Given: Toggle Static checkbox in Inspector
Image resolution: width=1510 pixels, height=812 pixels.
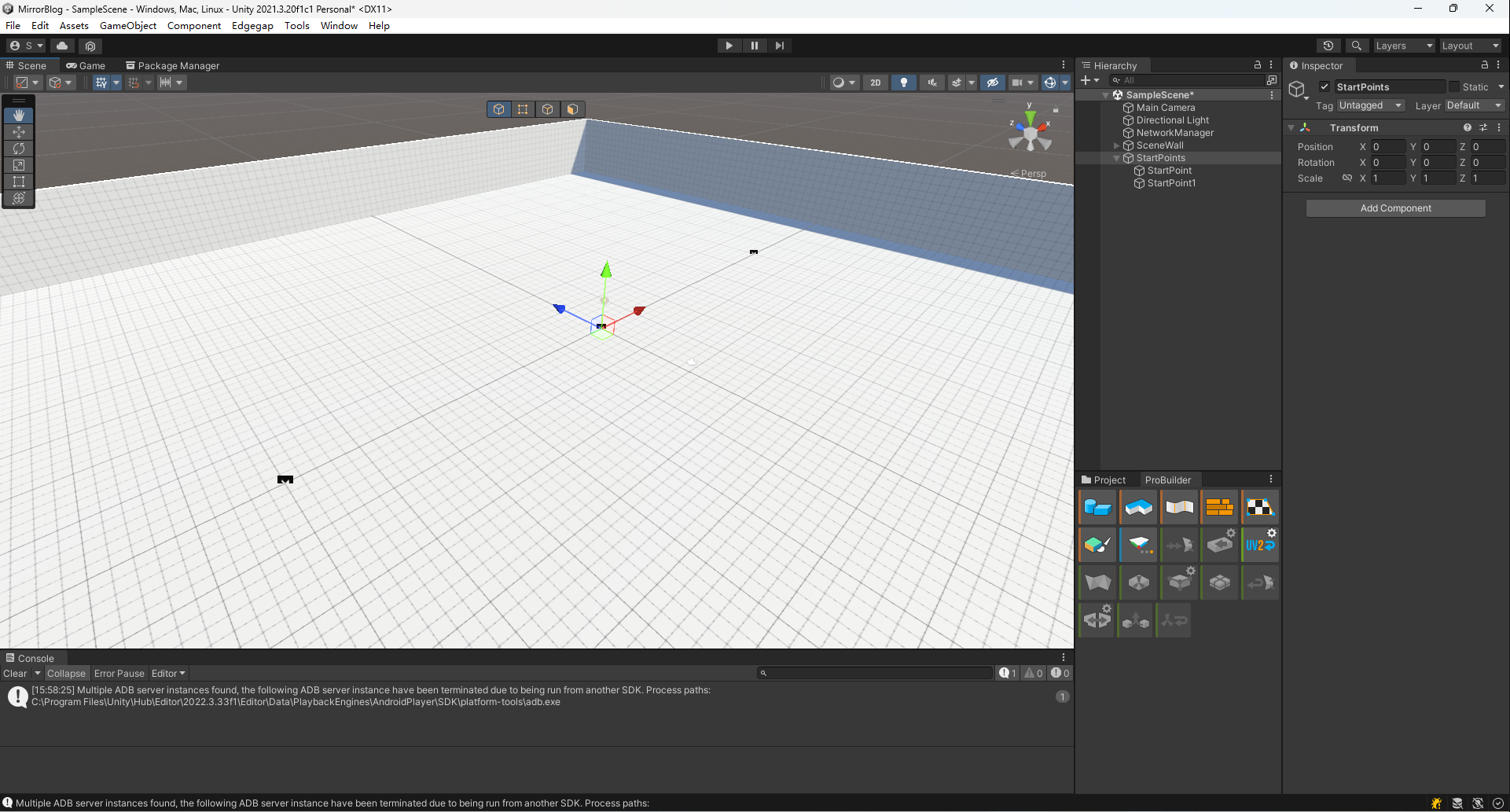Looking at the screenshot, I should 1454,86.
